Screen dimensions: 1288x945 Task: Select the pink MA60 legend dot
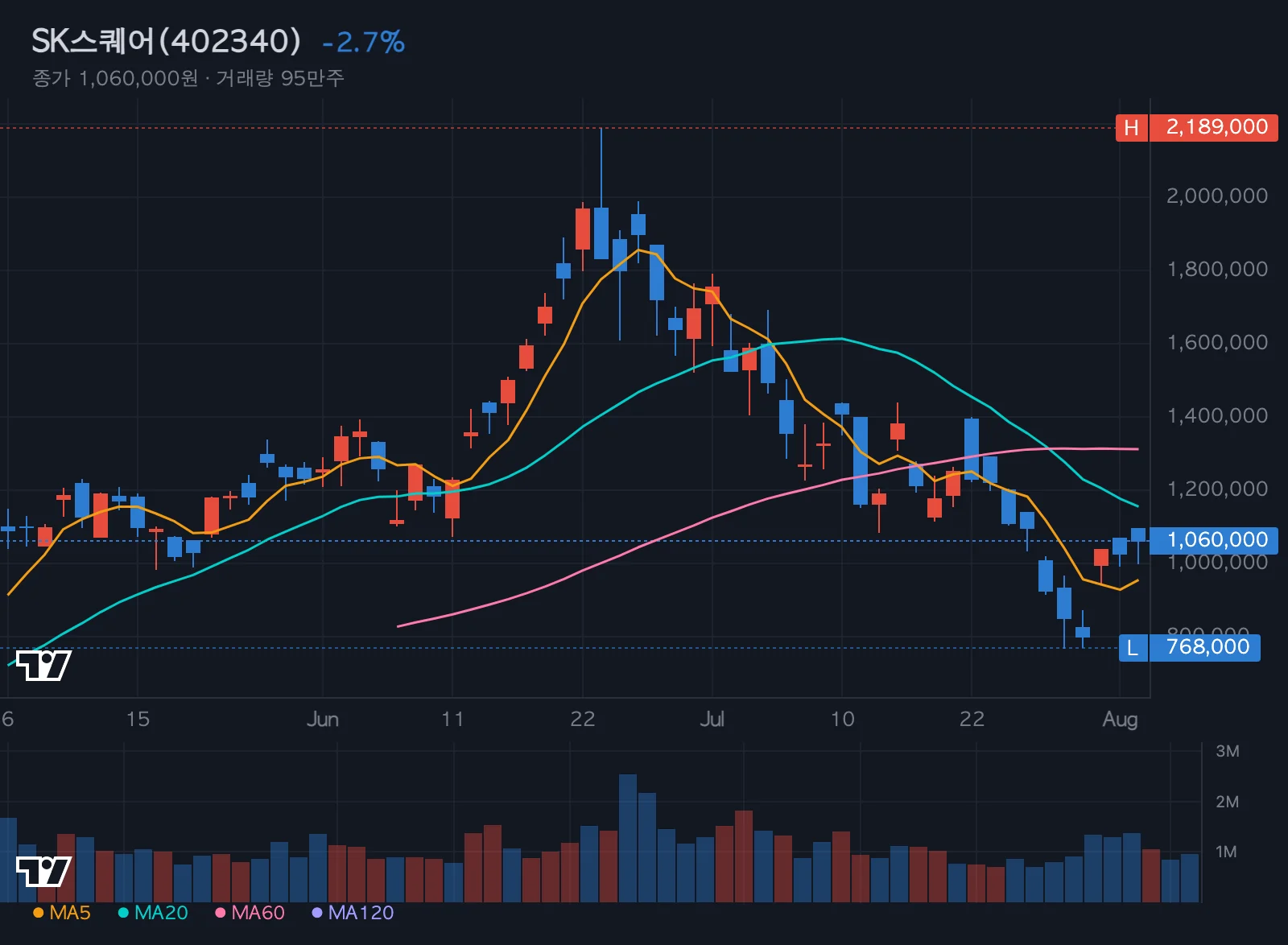click(220, 913)
